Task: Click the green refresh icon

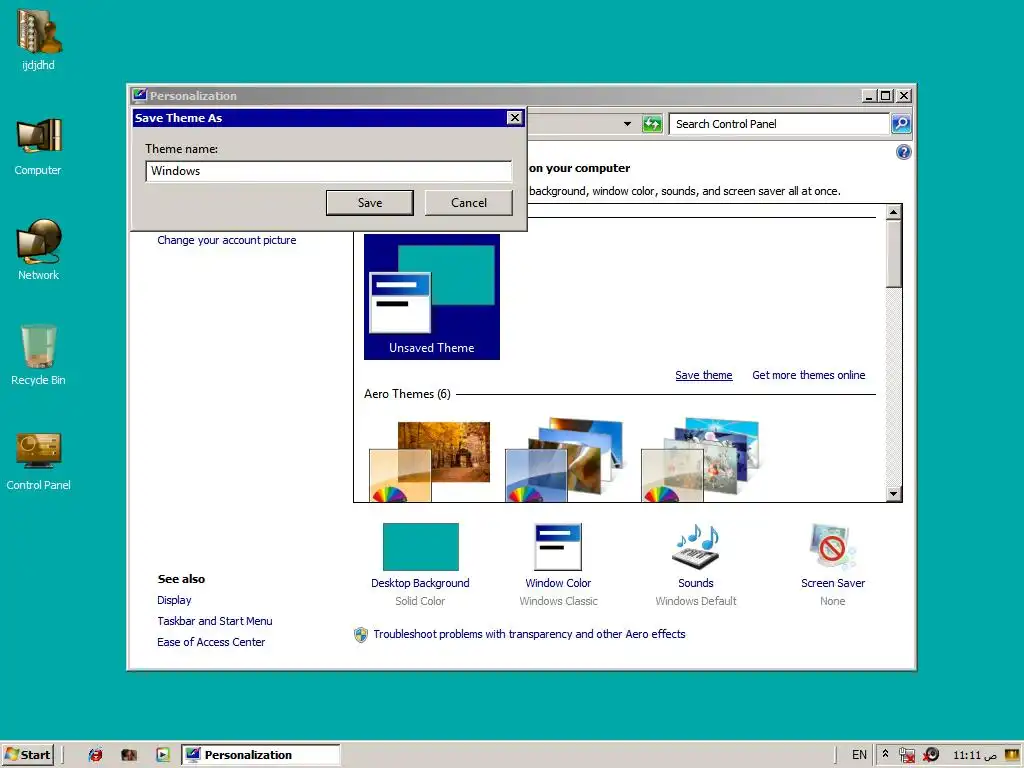Action: [652, 123]
